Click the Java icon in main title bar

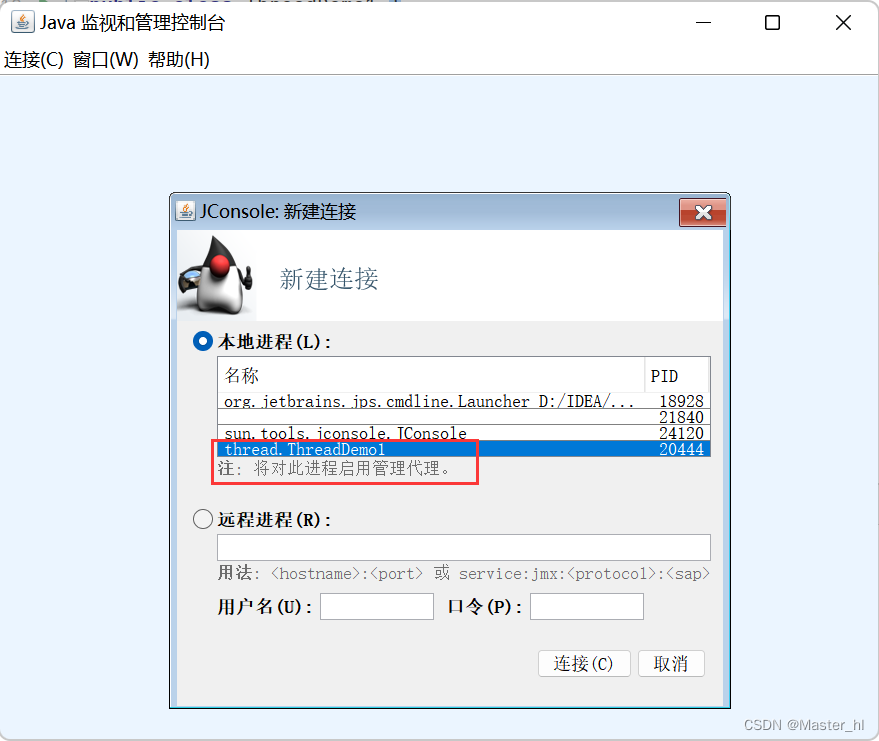22,22
